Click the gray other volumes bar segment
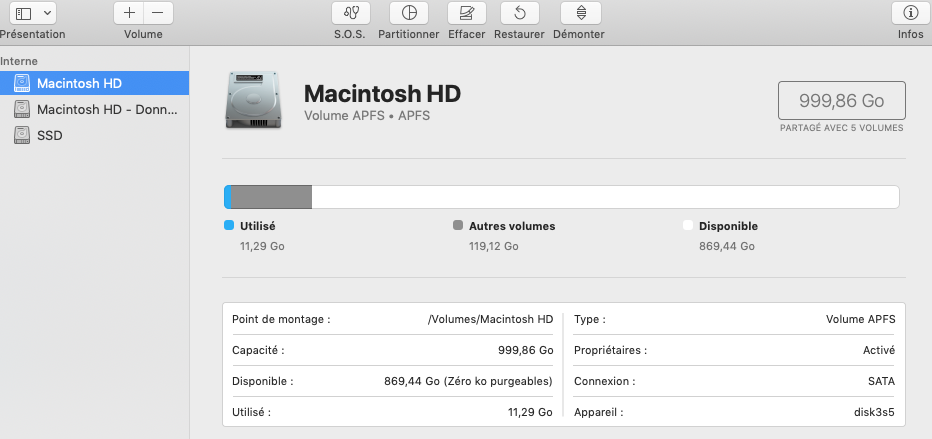 click(271, 197)
